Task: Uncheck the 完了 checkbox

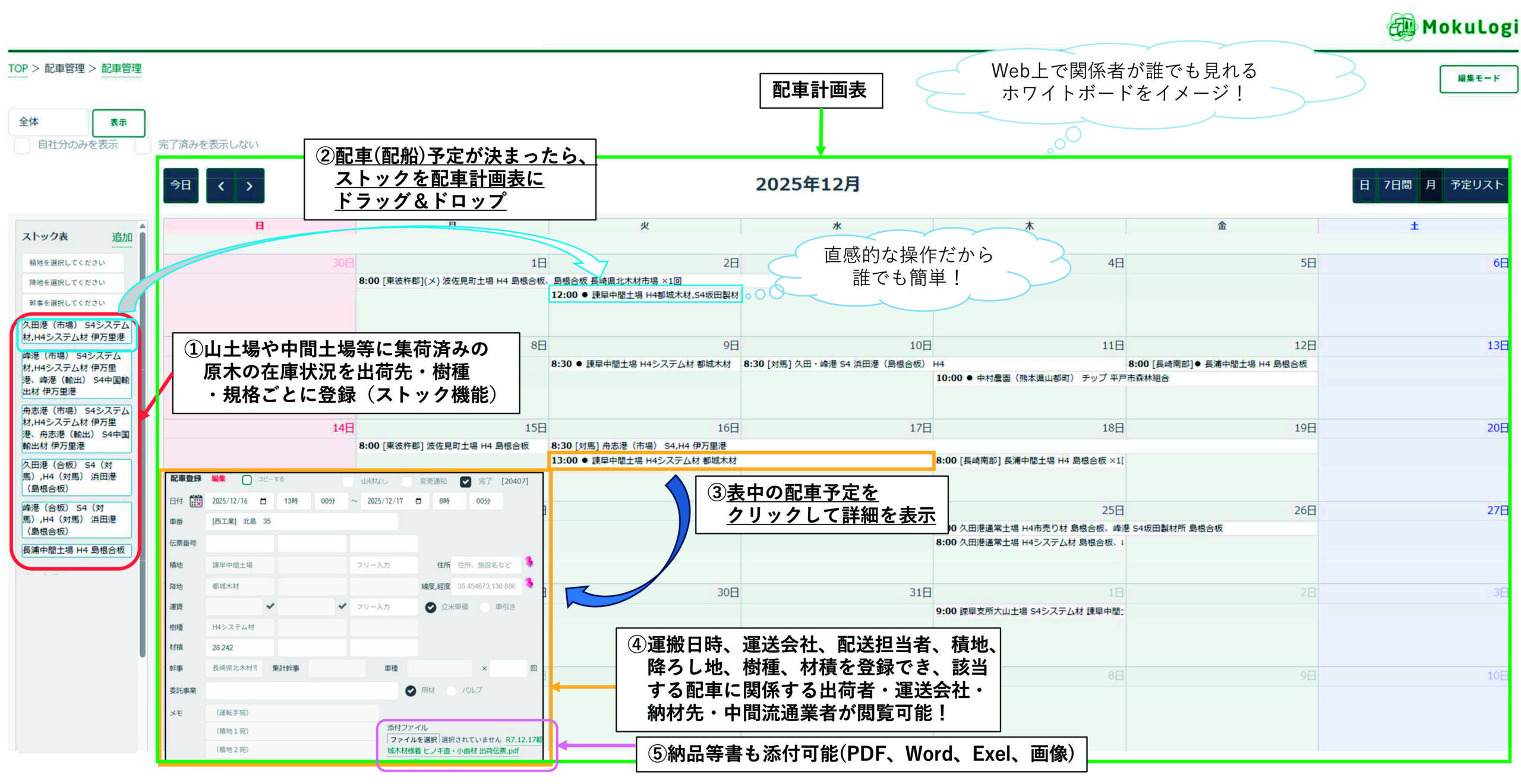Action: click(466, 481)
